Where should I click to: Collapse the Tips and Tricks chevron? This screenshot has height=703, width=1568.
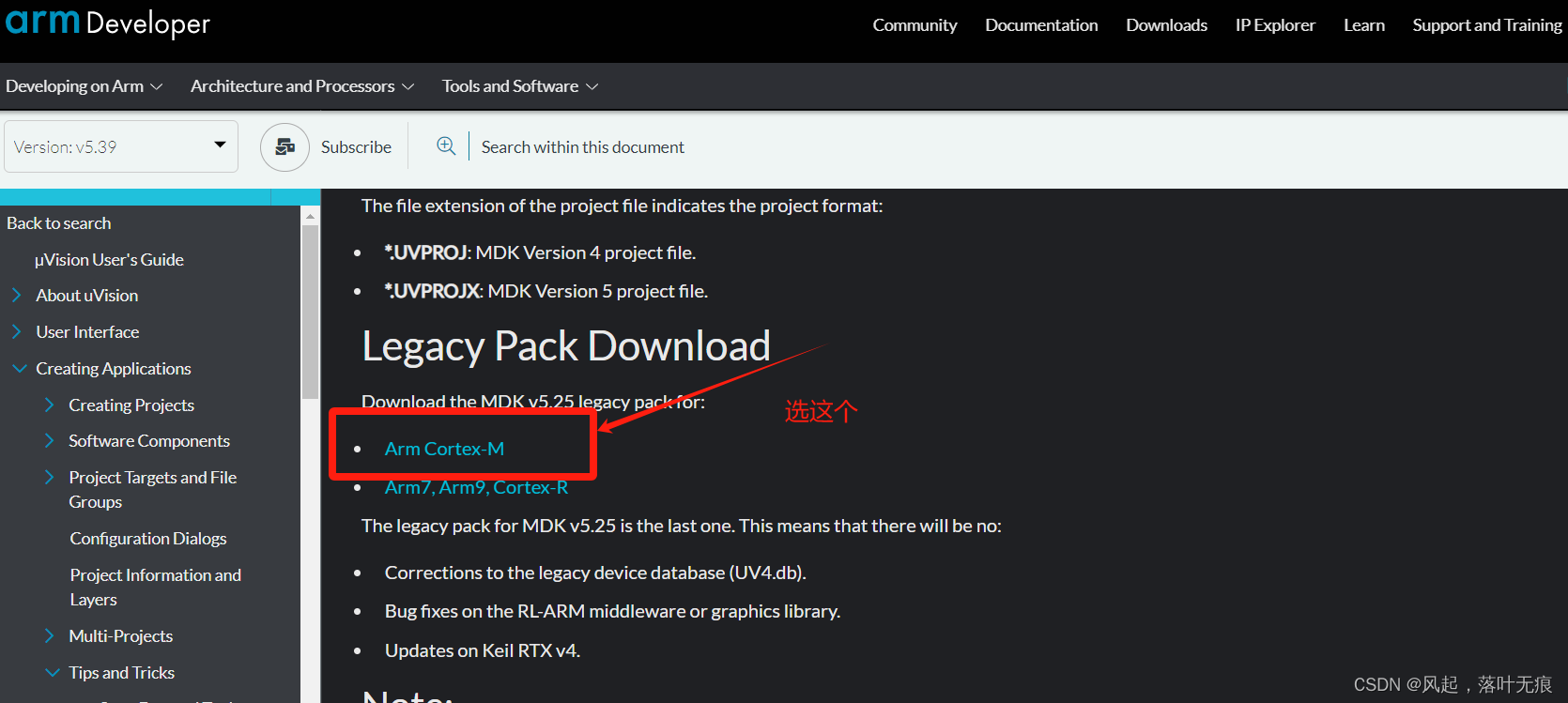point(52,673)
